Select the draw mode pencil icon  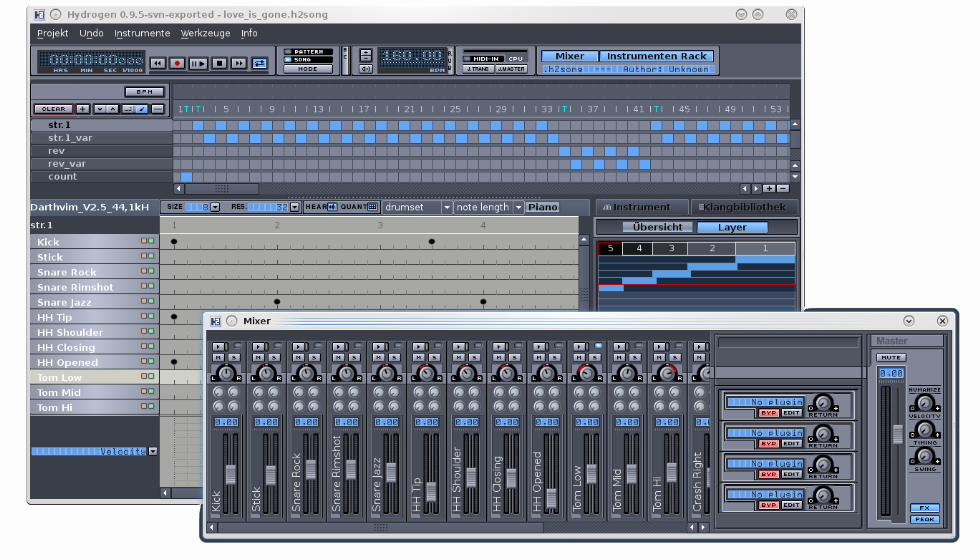(142, 109)
